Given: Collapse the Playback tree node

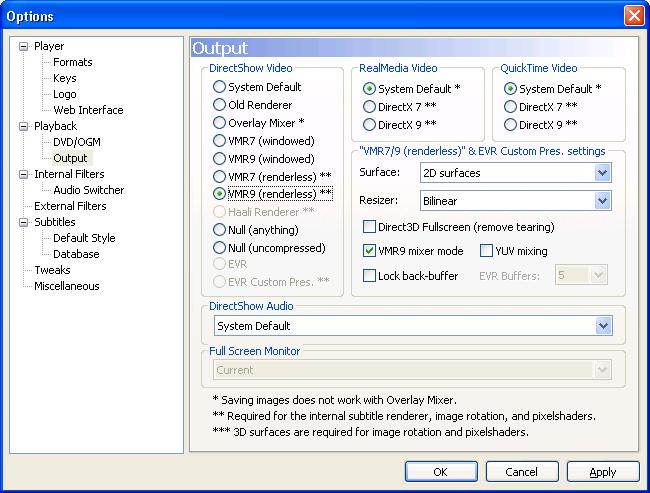Looking at the screenshot, I should tap(24, 126).
